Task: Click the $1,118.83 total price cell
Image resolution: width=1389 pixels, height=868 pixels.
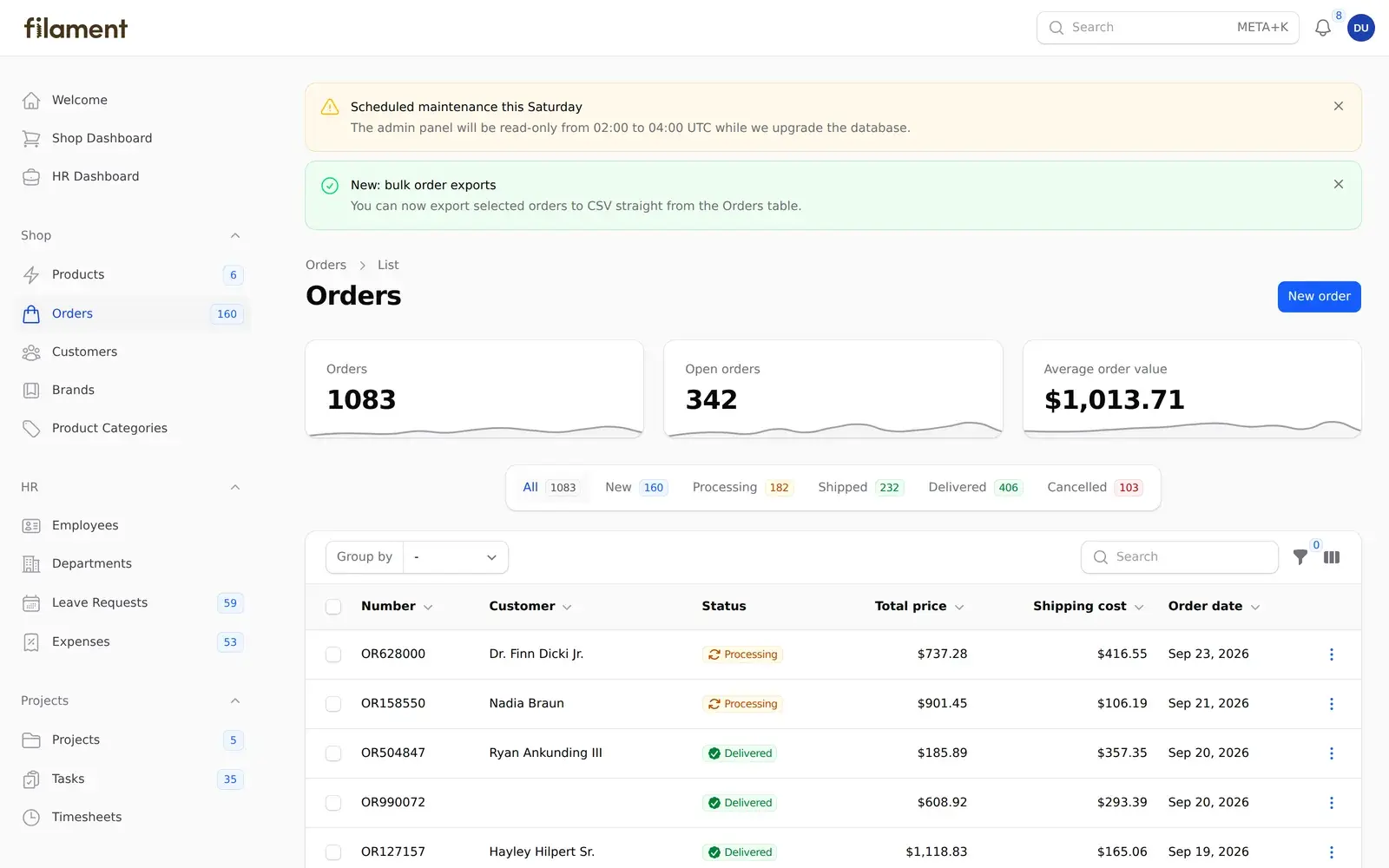Action: point(936,852)
